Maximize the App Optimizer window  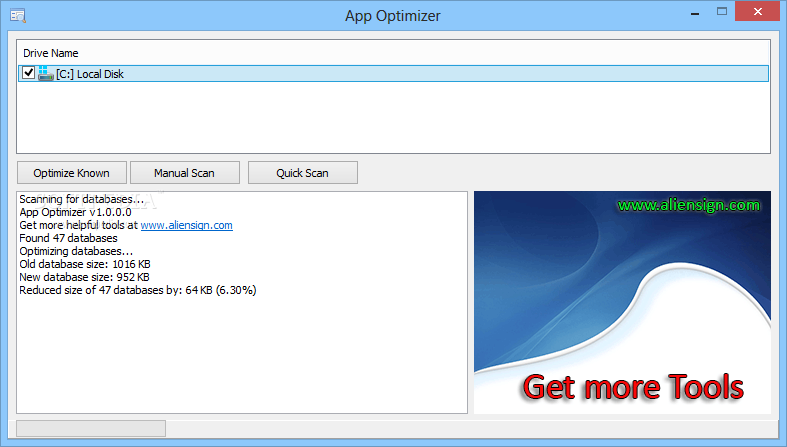722,12
